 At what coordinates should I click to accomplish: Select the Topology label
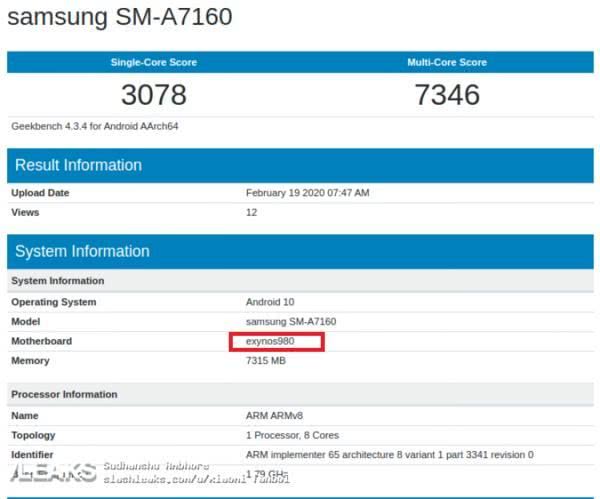pyautogui.click(x=33, y=435)
